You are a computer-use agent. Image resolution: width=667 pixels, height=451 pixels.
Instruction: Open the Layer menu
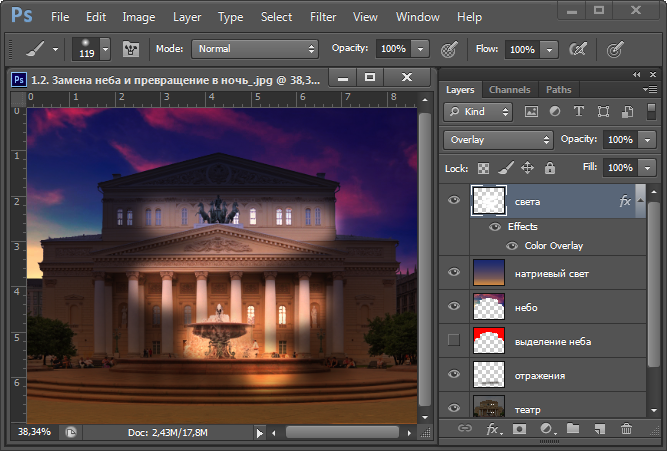(187, 17)
